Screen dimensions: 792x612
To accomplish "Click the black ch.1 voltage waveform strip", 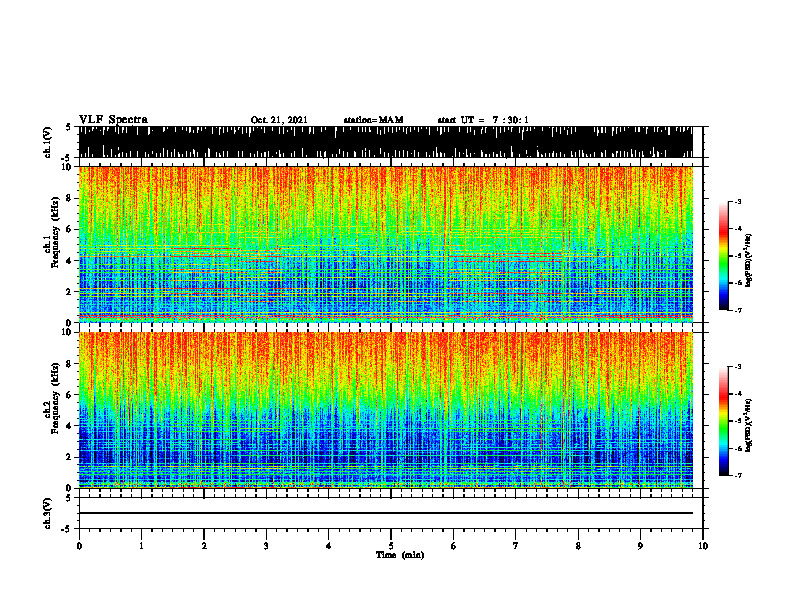I will pyautogui.click(x=385, y=142).
